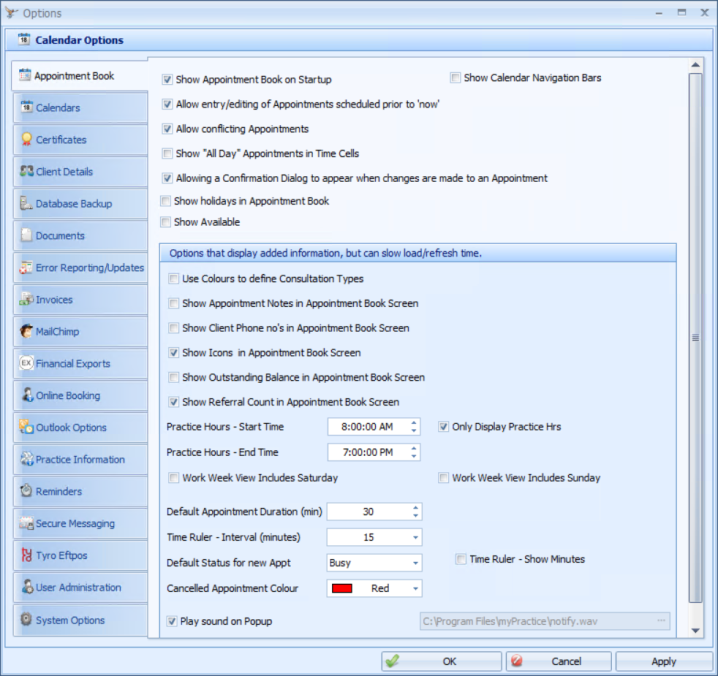Image resolution: width=718 pixels, height=676 pixels.
Task: Click the Apply button
Action: point(664,661)
